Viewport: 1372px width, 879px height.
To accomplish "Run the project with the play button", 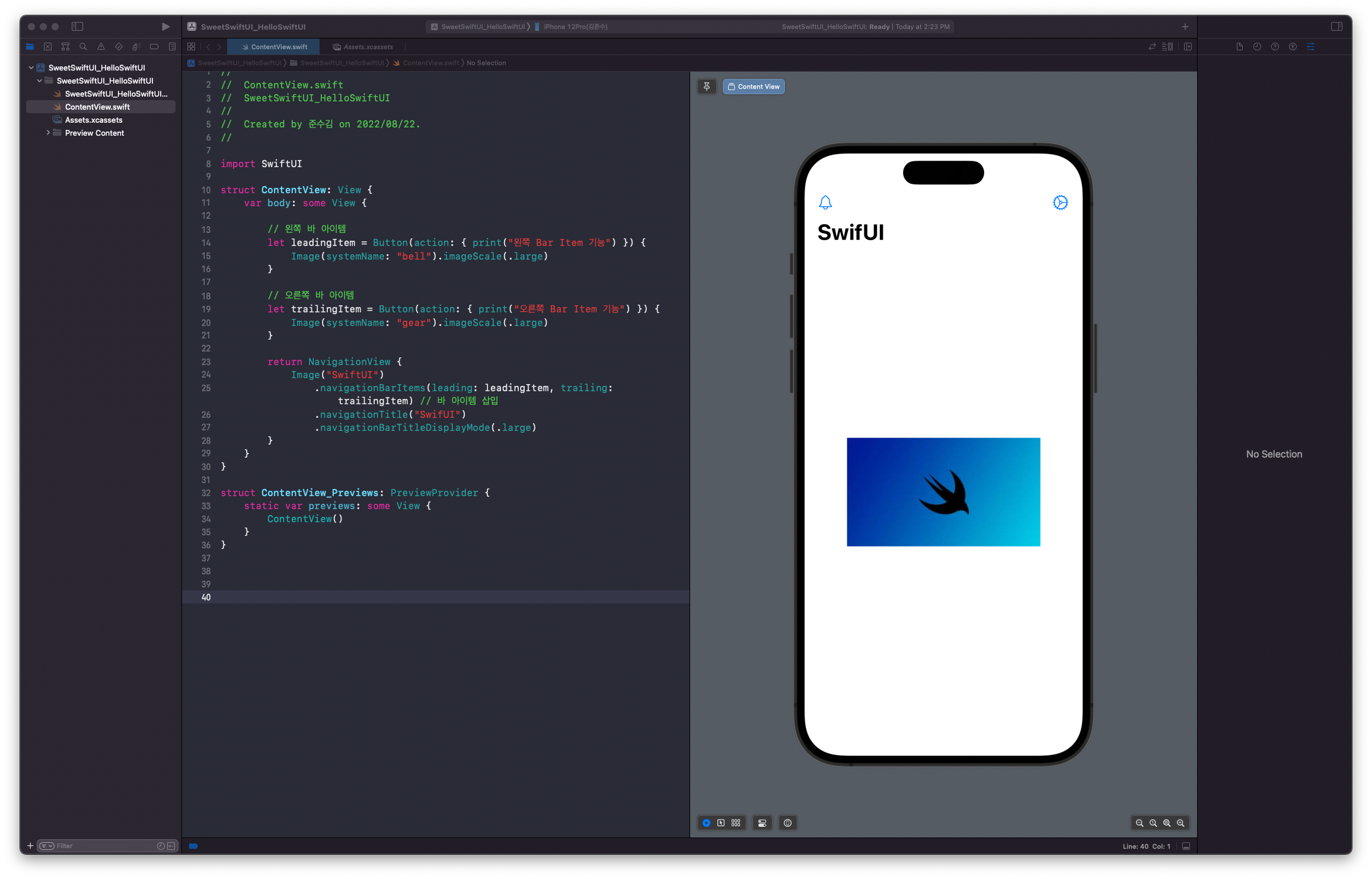I will tap(165, 27).
